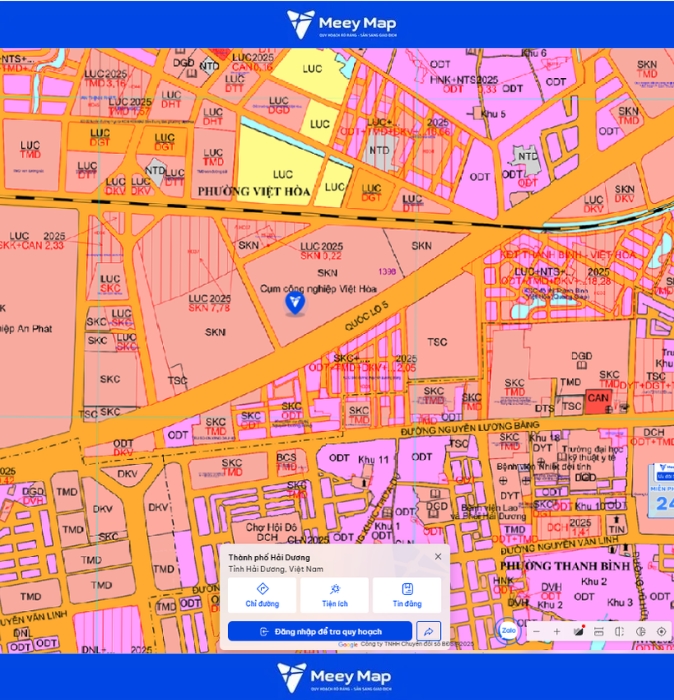Click the ĐƯỜNG NGUYỄN VĂN LINH label
This screenshot has height=700, width=674.
point(559,545)
